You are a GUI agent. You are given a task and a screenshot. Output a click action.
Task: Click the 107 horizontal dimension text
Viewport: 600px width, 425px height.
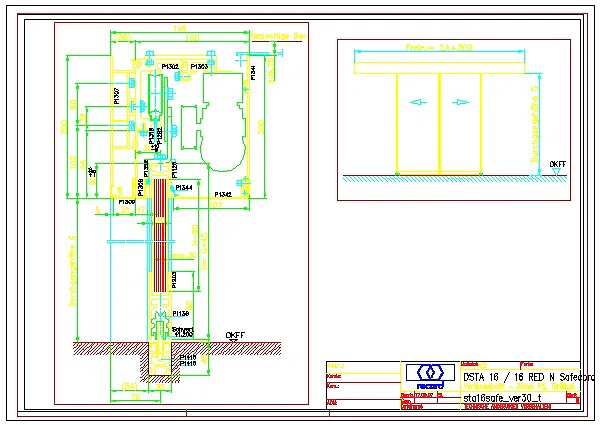click(x=215, y=205)
